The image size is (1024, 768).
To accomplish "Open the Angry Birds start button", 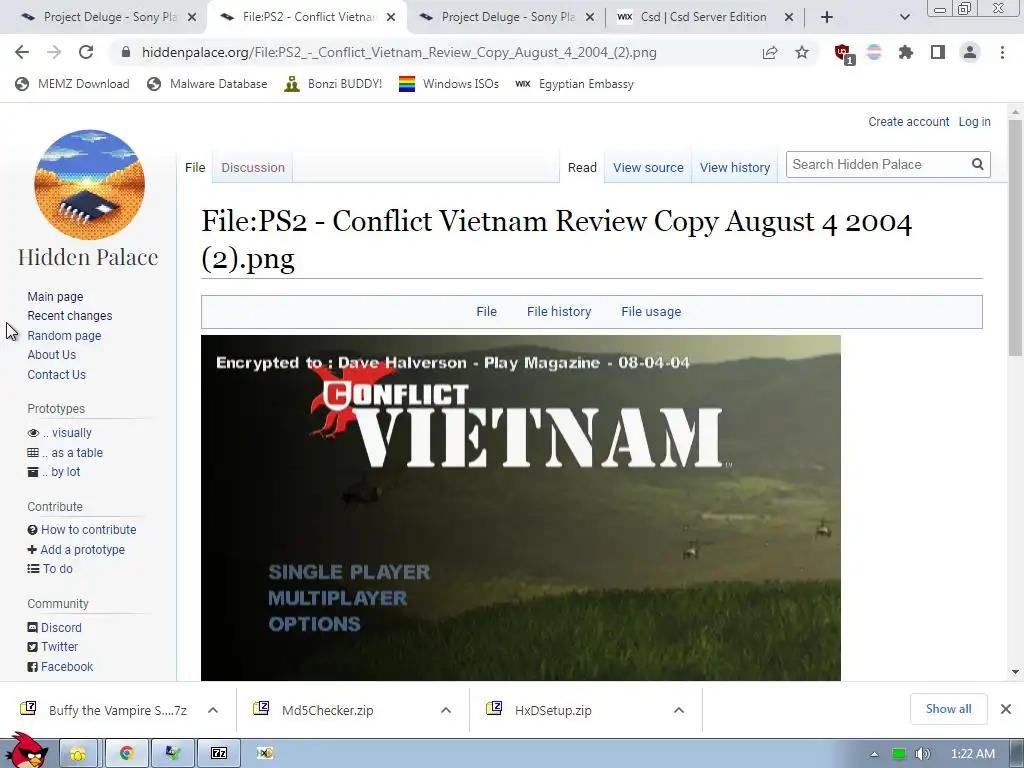I will click(26, 751).
